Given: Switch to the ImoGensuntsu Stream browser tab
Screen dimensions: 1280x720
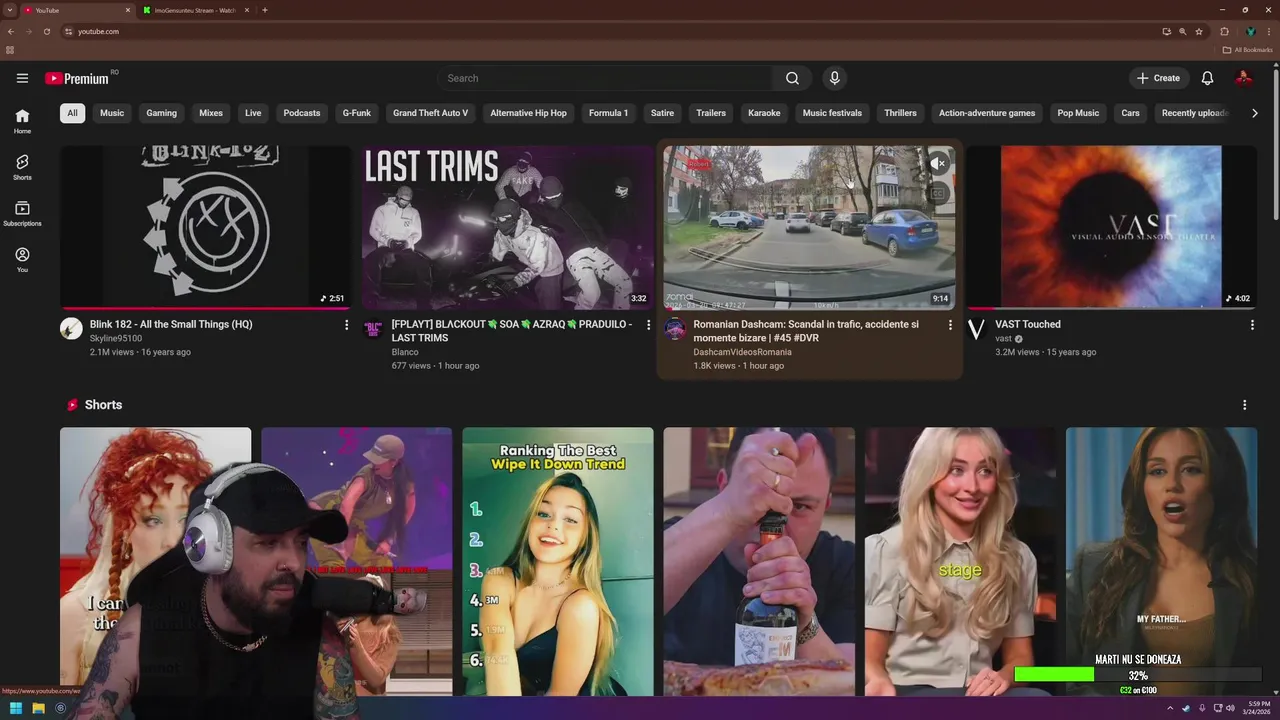Looking at the screenshot, I should click(x=195, y=10).
